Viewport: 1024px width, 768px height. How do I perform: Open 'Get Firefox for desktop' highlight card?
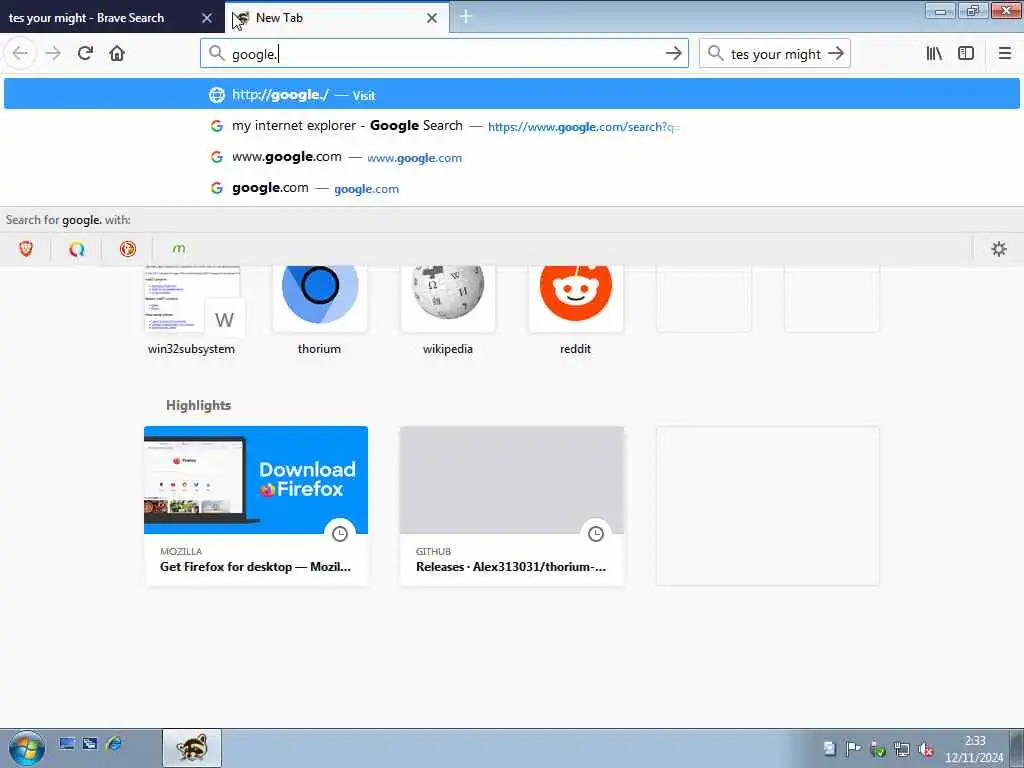pyautogui.click(x=256, y=505)
